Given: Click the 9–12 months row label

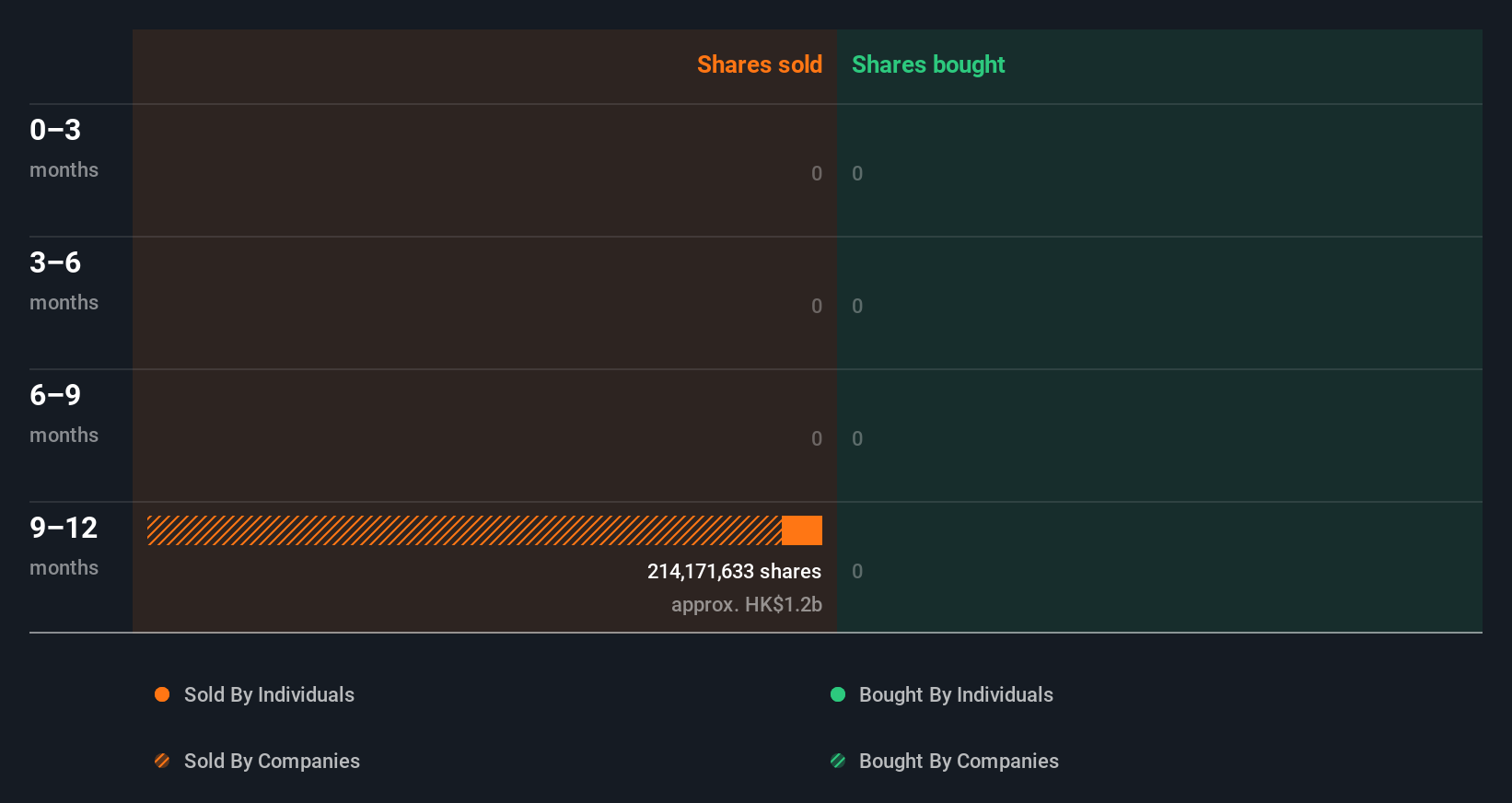Looking at the screenshot, I should tap(64, 546).
